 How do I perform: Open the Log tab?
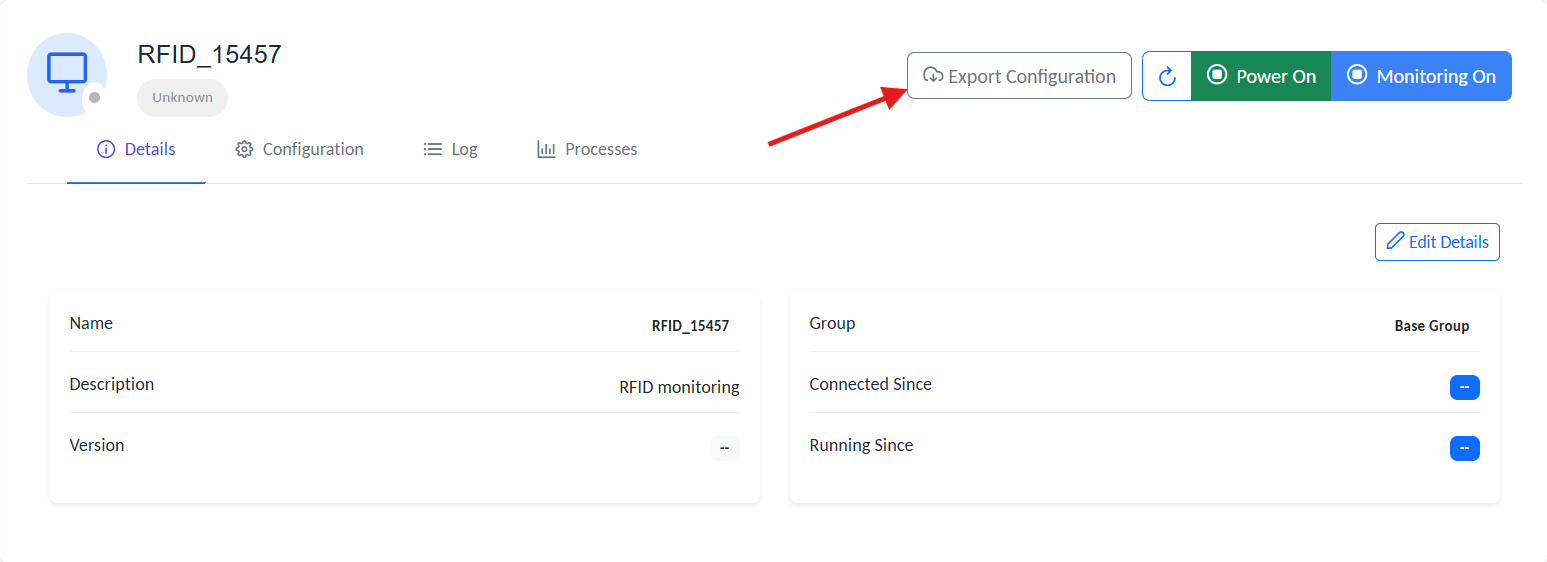click(450, 149)
